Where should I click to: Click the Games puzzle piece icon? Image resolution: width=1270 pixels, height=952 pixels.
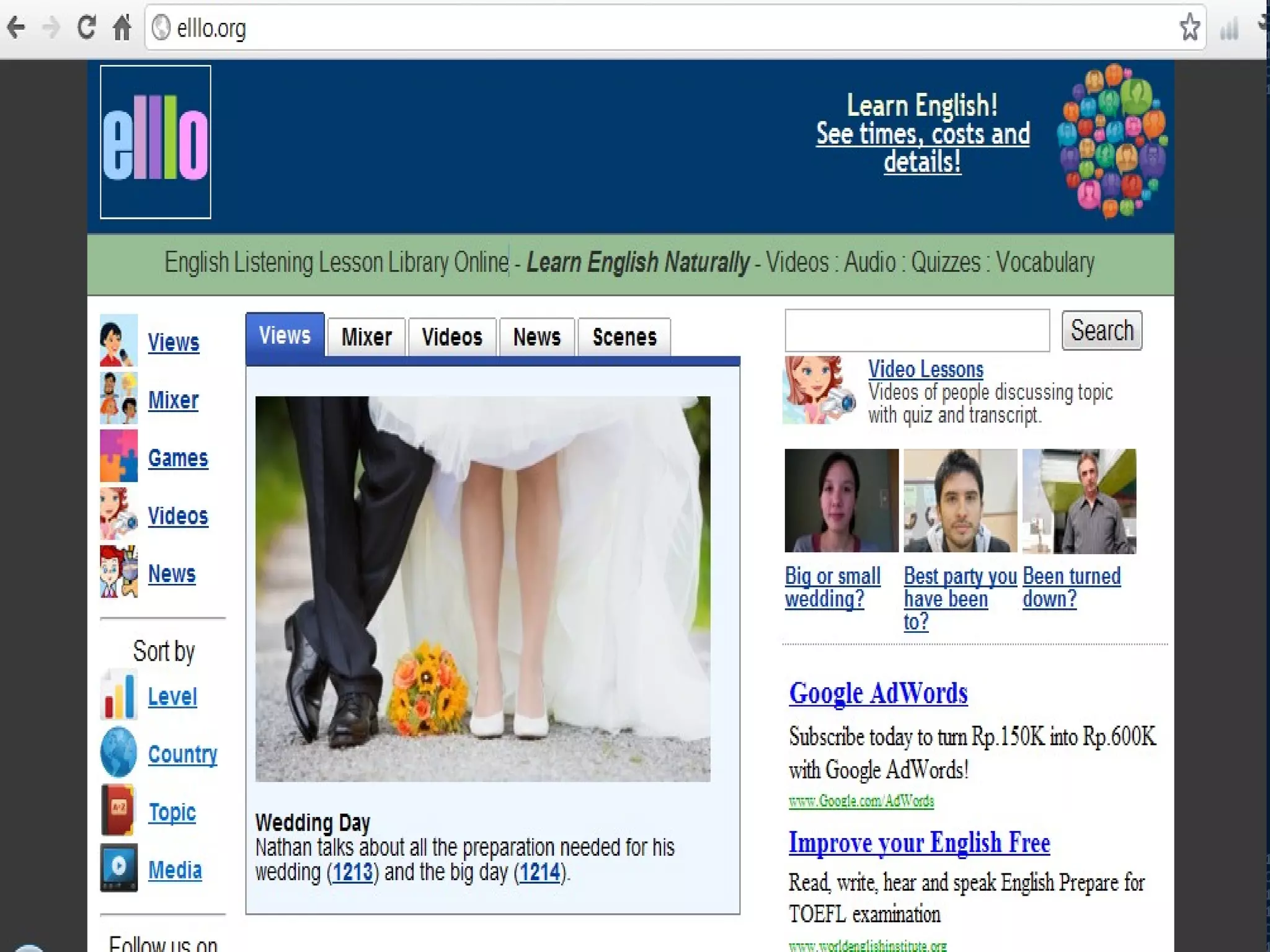(x=118, y=456)
